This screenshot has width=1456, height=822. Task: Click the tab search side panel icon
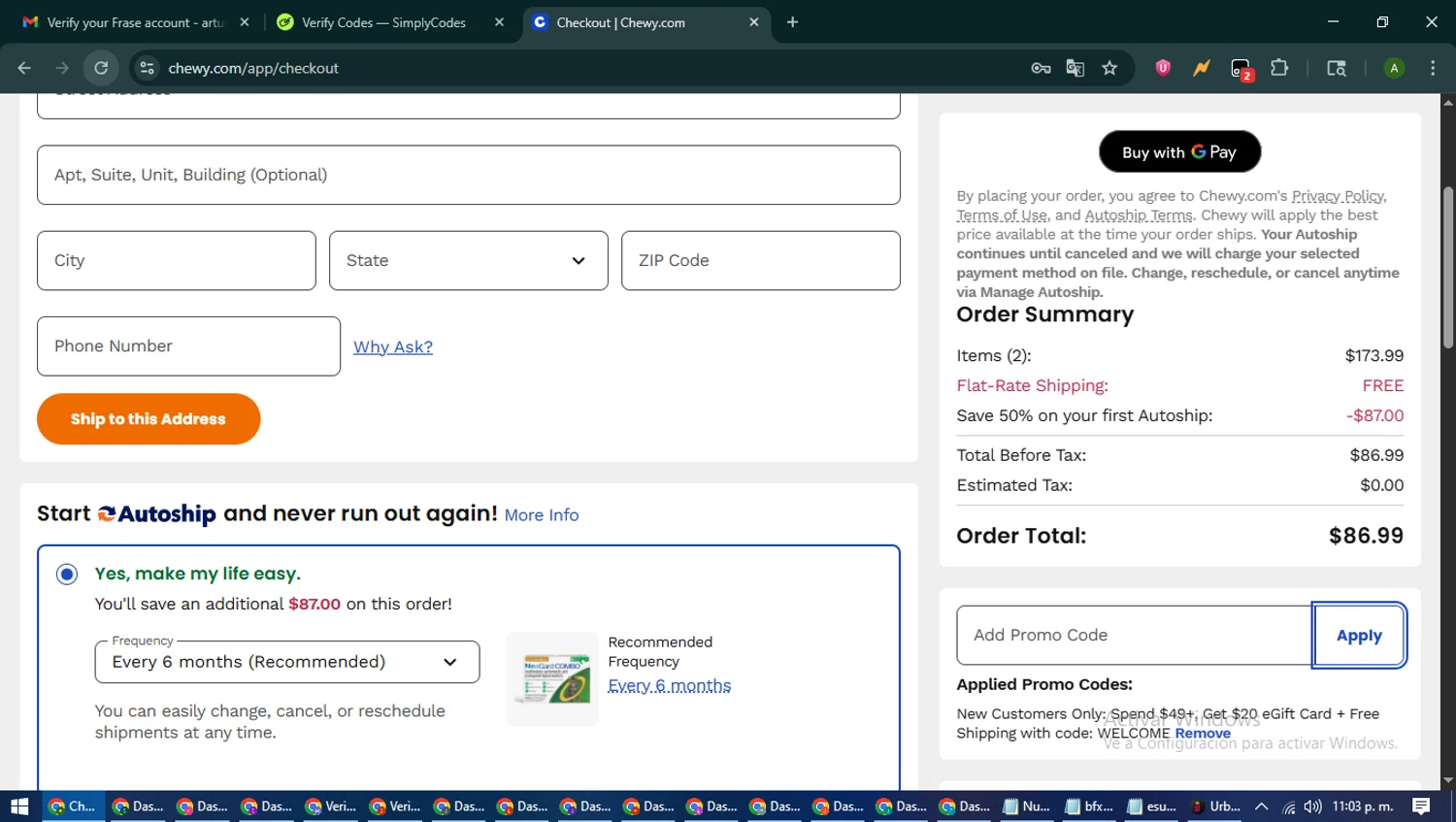click(x=1337, y=68)
